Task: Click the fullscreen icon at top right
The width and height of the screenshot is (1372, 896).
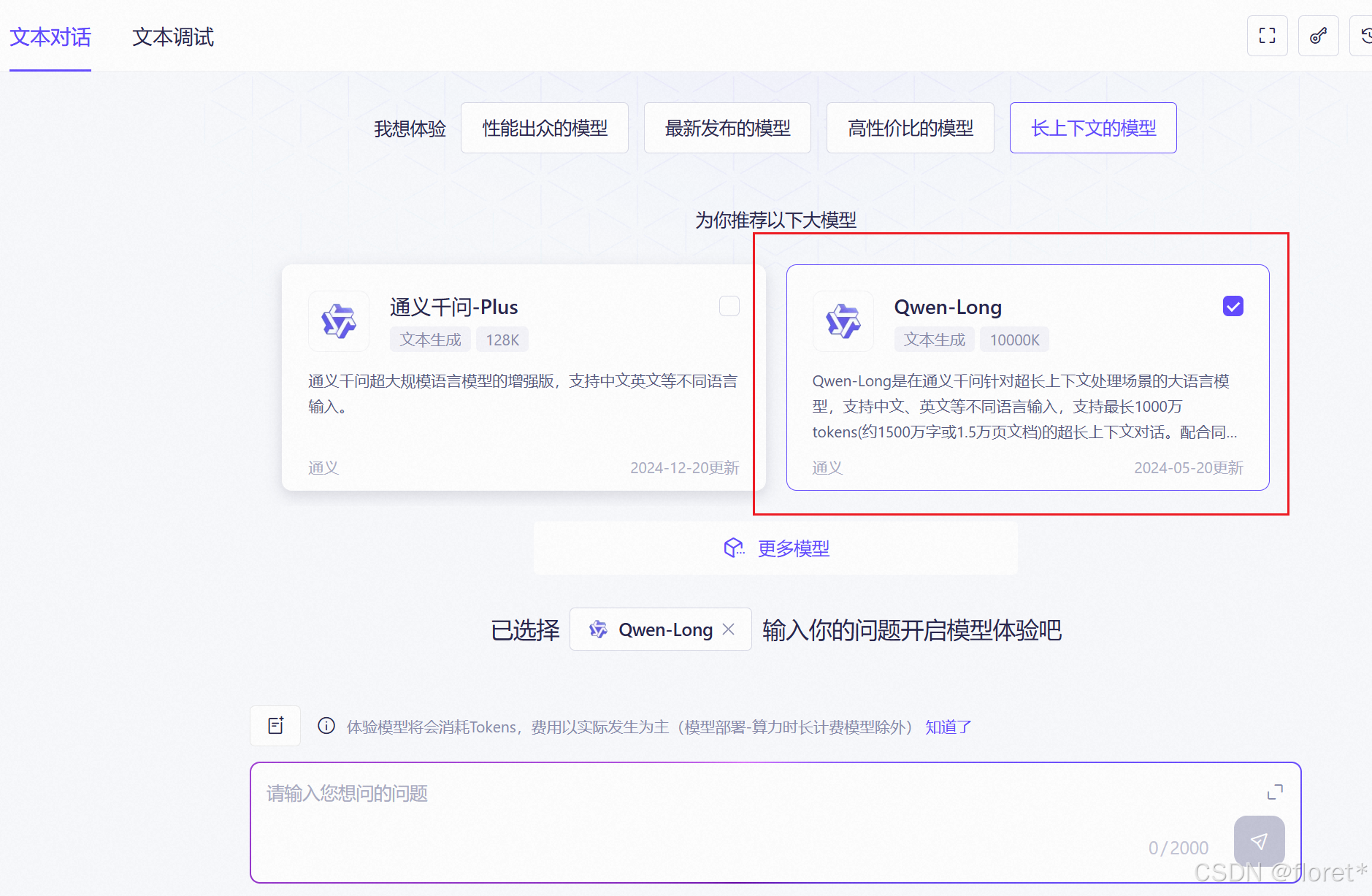Action: point(1267,36)
